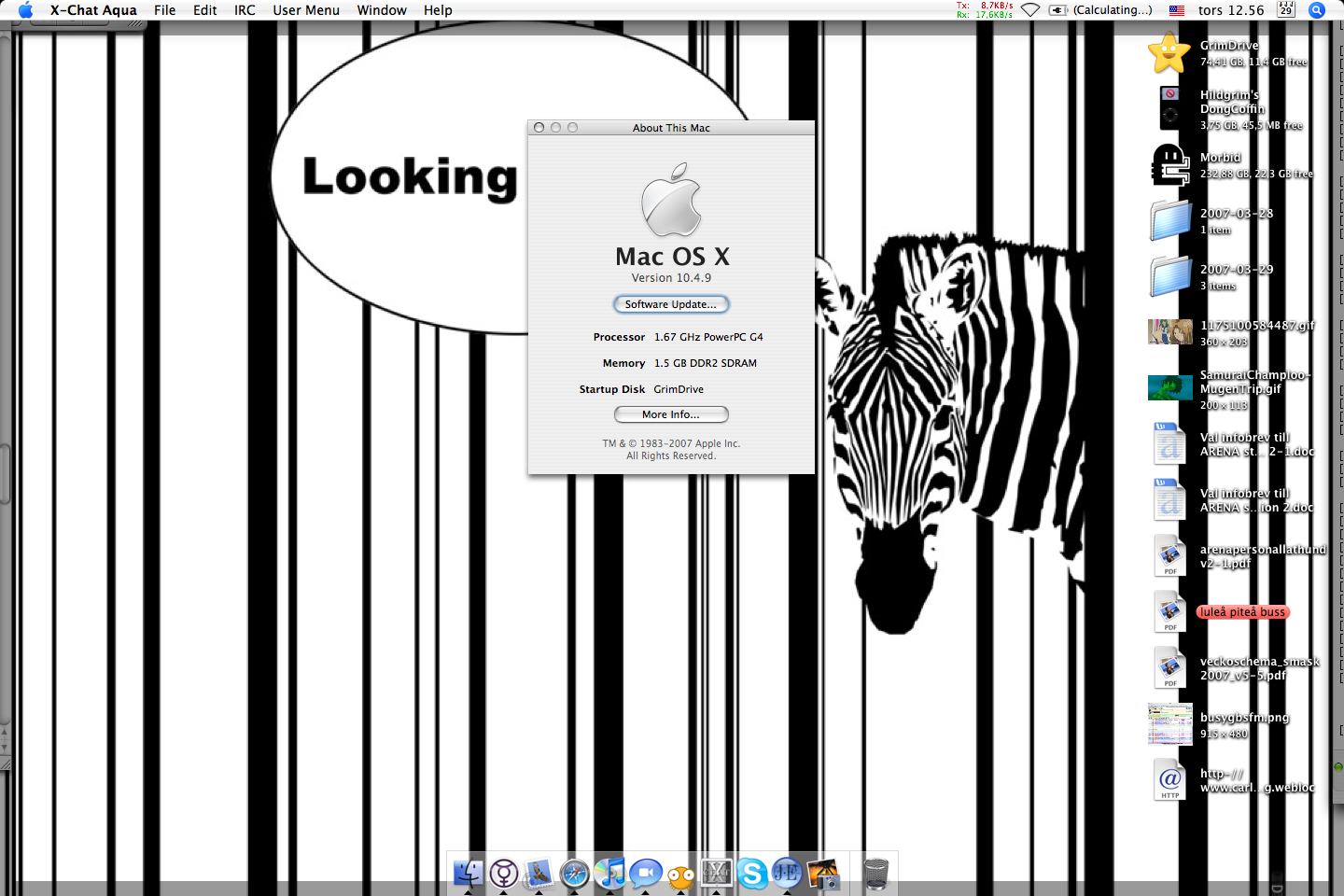
Task: Select SamuraiChamploo-MugenTrip.gif thumbnail
Action: (1170, 387)
